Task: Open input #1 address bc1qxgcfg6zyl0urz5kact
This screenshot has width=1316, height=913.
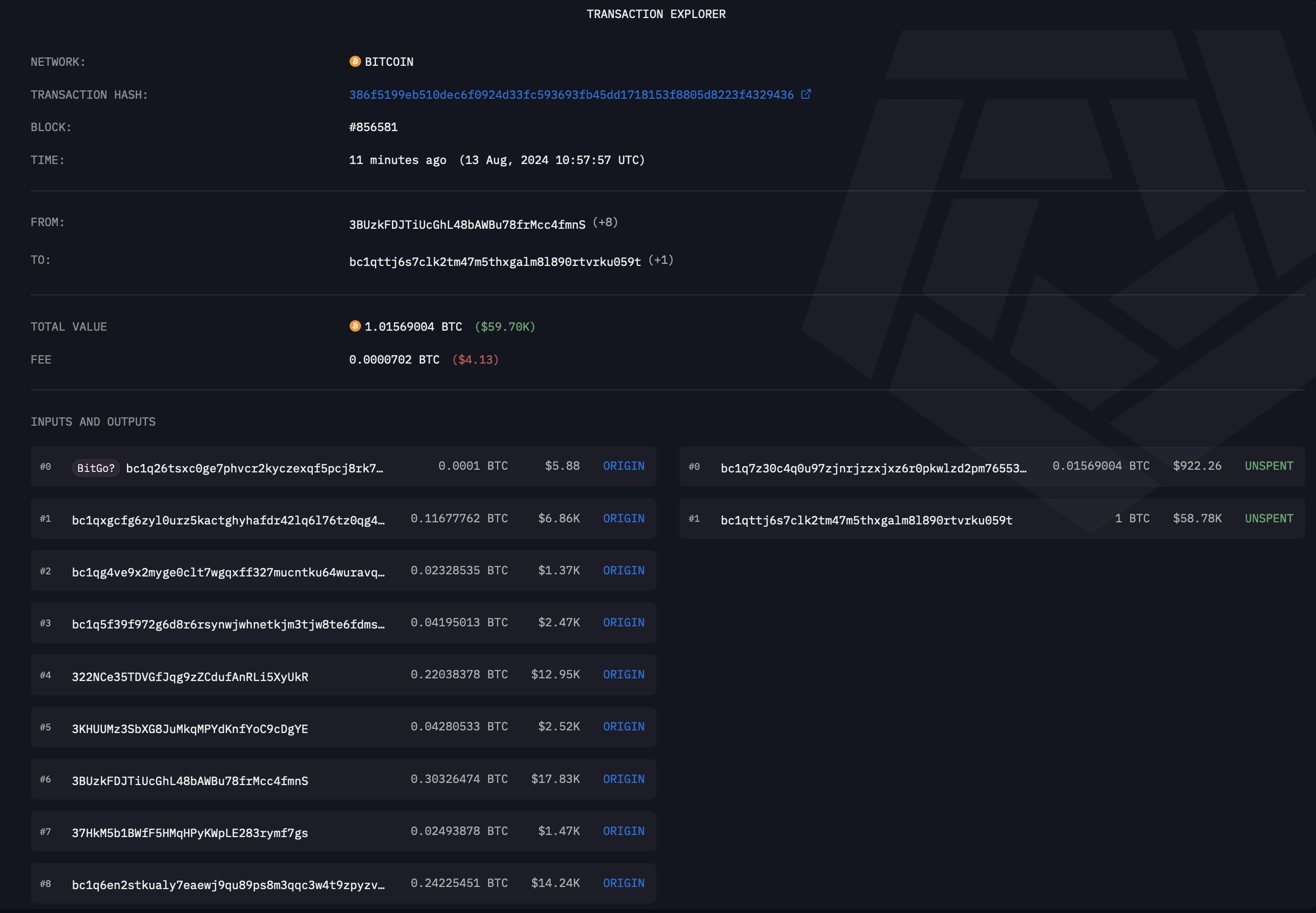Action: [228, 520]
